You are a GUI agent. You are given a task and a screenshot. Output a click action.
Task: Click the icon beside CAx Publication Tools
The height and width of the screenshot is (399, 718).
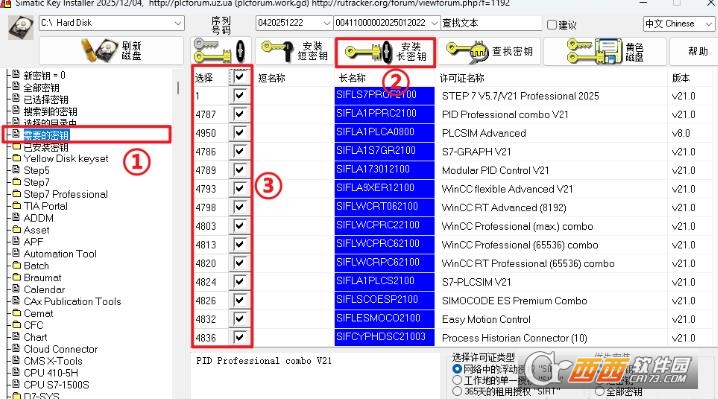tap(16, 301)
